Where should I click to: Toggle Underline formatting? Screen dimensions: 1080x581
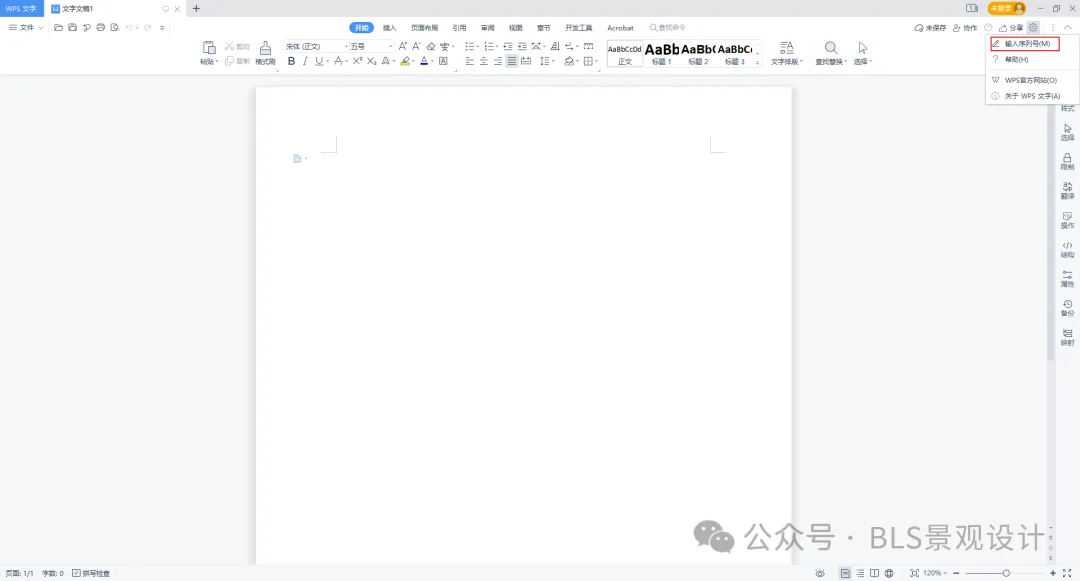pos(318,61)
